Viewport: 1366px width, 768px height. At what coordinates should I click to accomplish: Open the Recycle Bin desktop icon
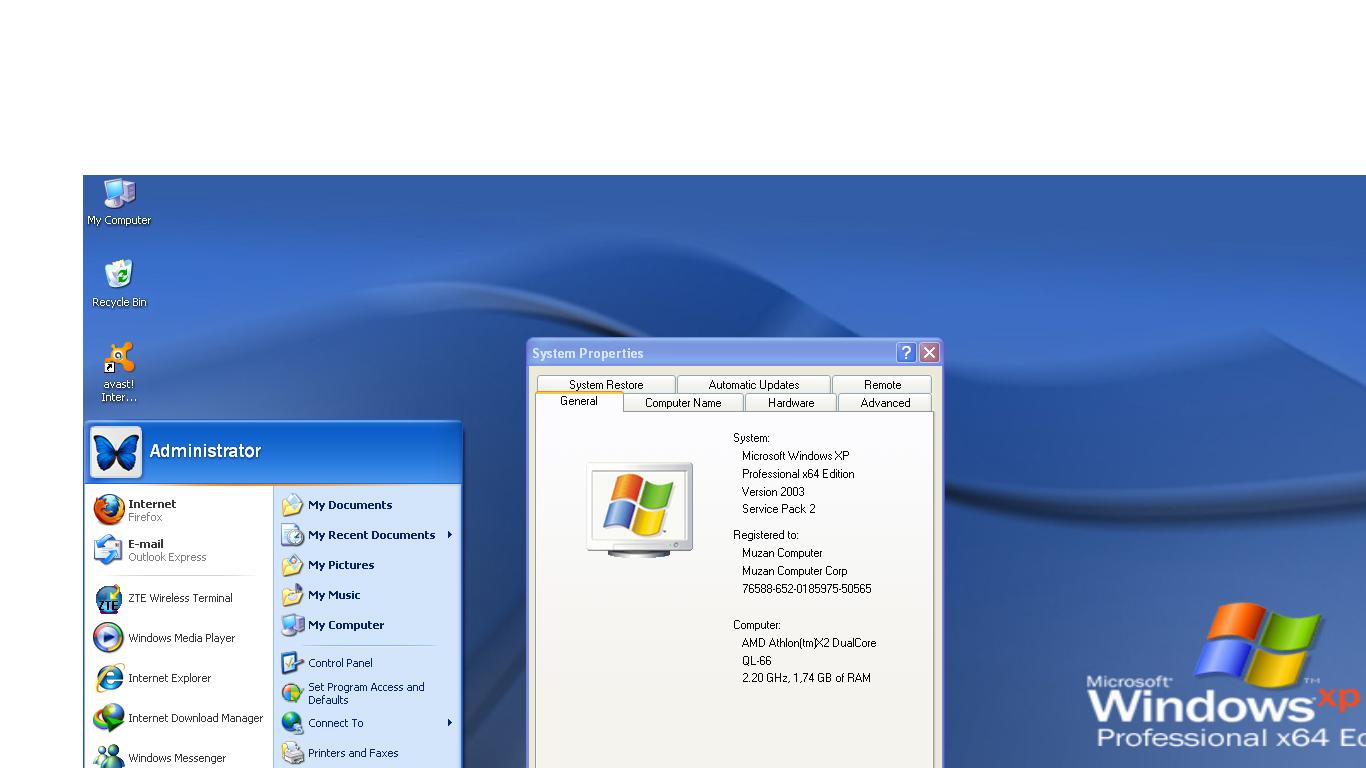(119, 283)
